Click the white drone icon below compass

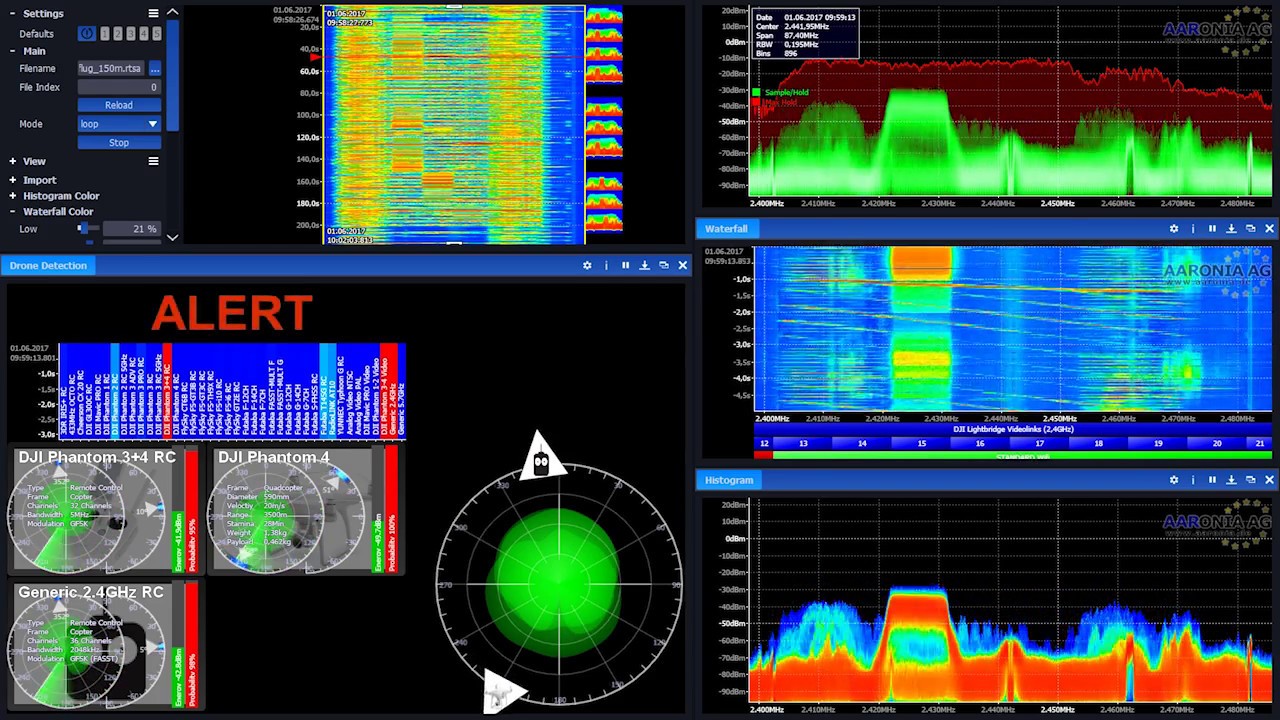[x=505, y=690]
